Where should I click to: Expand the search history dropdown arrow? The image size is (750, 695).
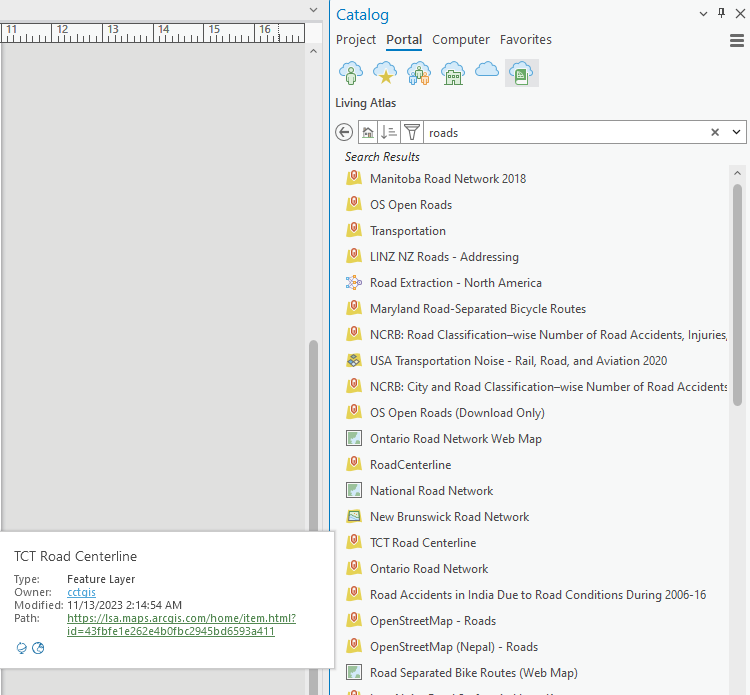736,132
